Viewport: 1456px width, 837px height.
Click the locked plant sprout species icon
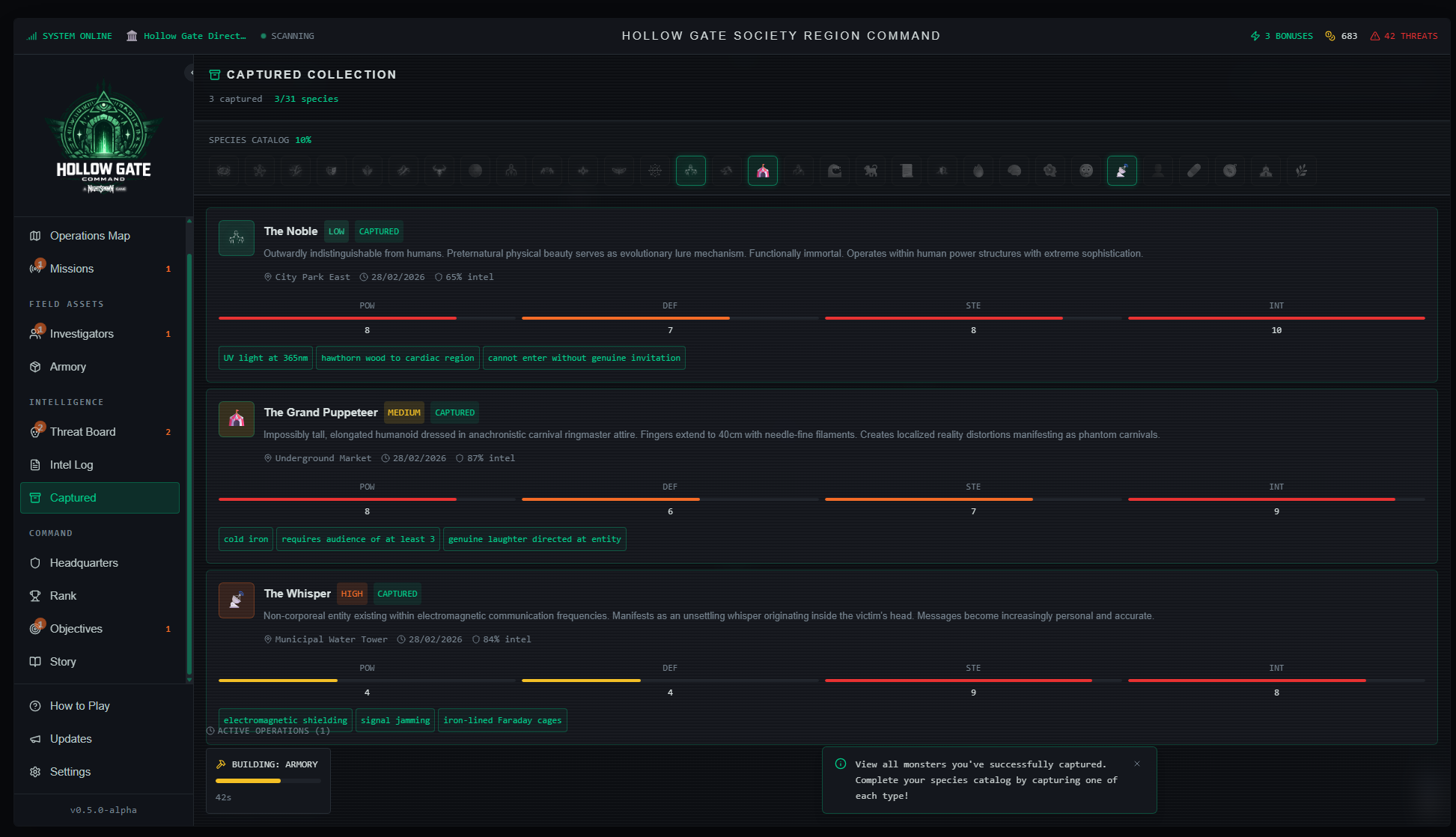(1302, 171)
